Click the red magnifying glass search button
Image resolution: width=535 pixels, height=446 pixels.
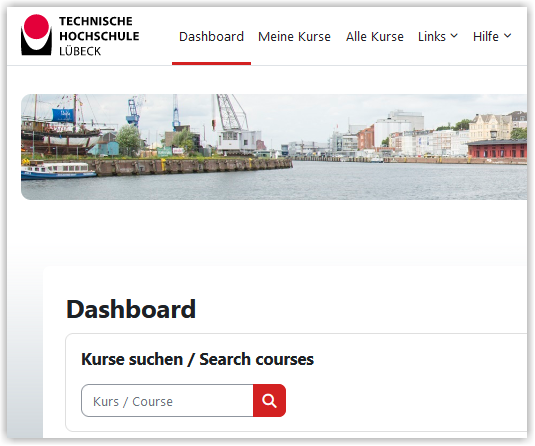[269, 400]
